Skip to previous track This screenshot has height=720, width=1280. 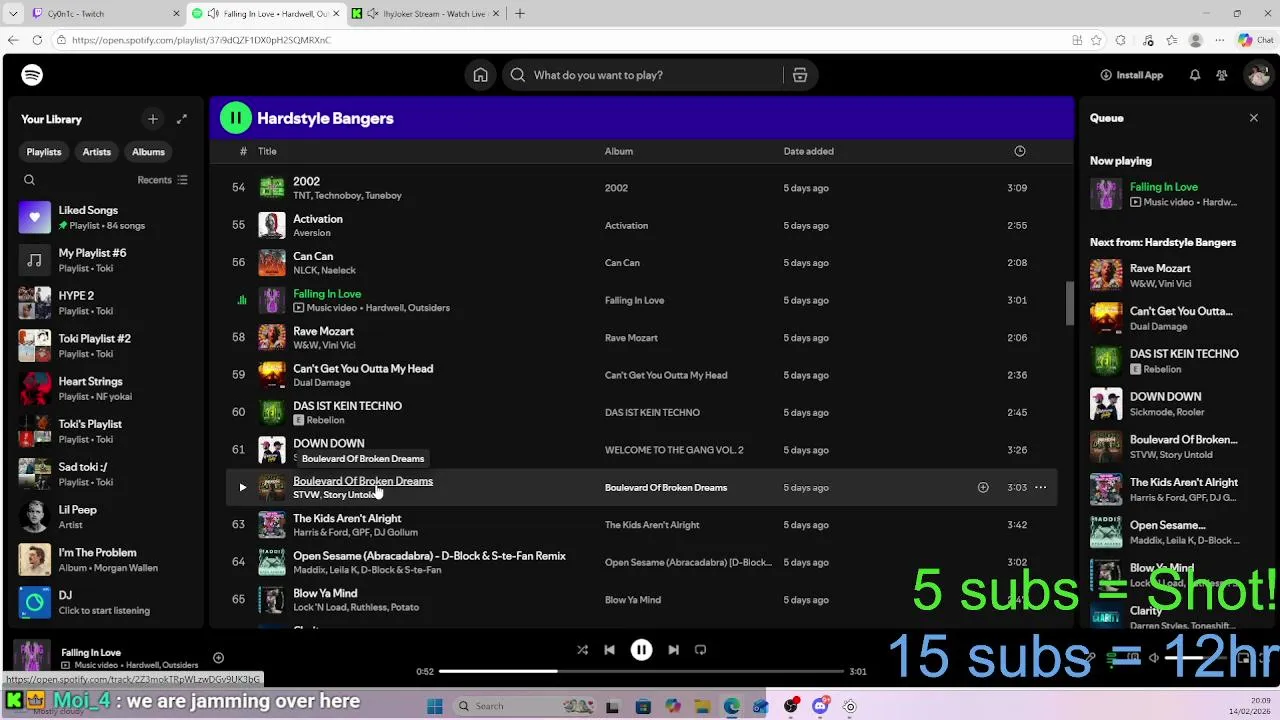point(609,650)
